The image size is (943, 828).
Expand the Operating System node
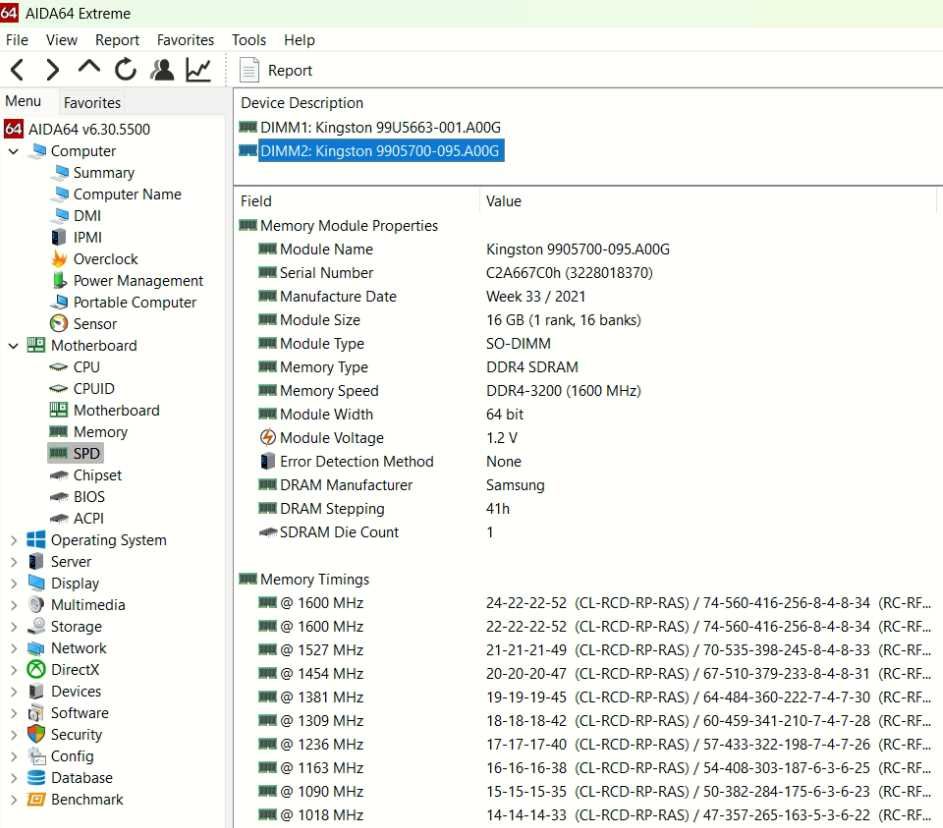point(14,540)
